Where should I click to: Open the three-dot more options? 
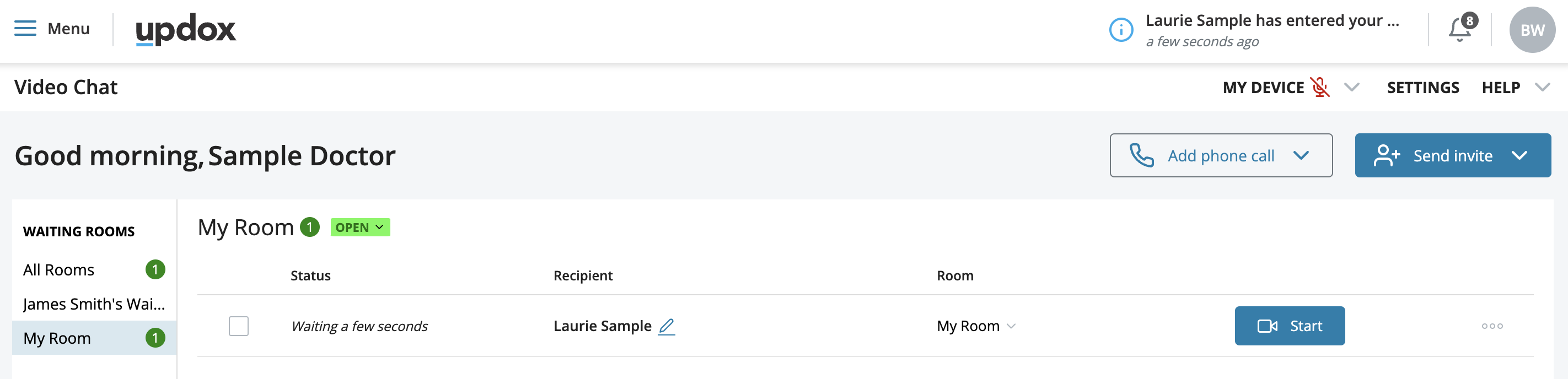pos(1491,327)
